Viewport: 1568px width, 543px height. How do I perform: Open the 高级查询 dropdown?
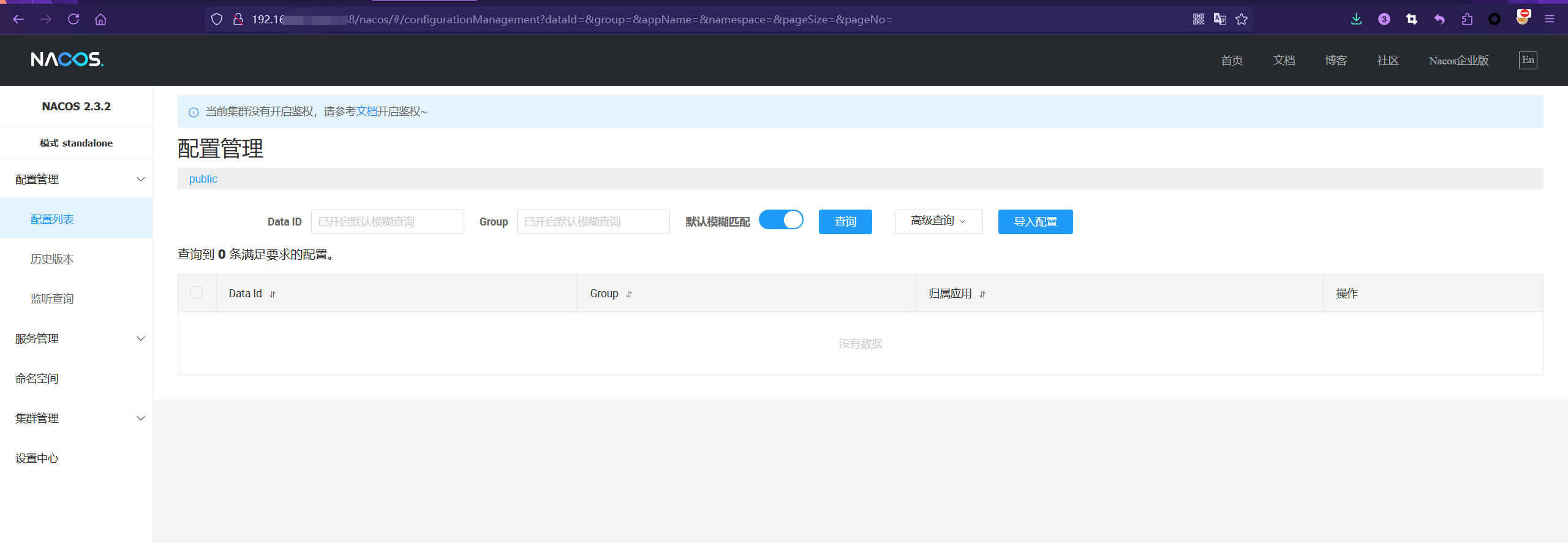tap(938, 221)
